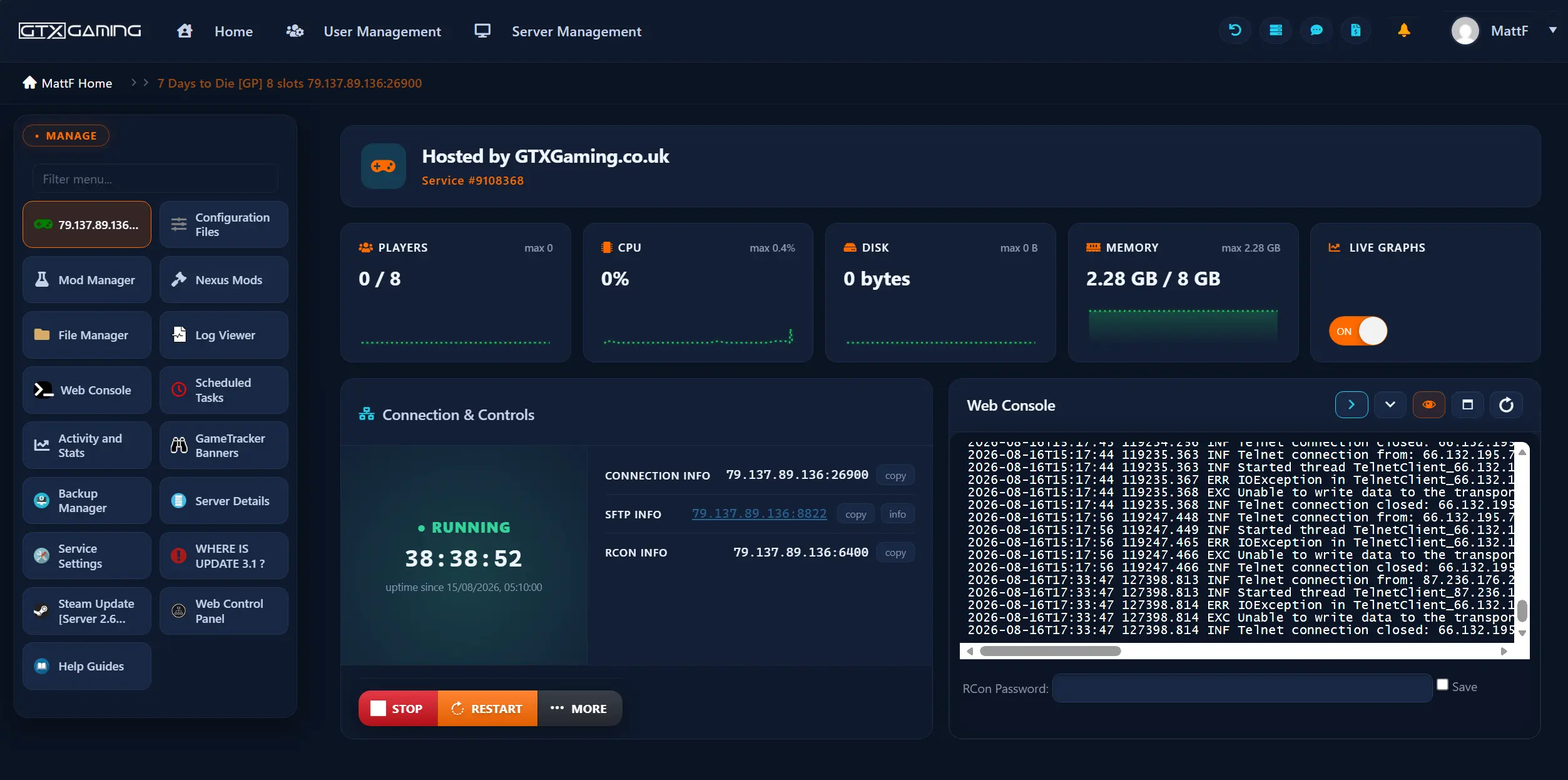Click the Web Console right chevron button
This screenshot has width=1568, height=780.
click(x=1352, y=405)
